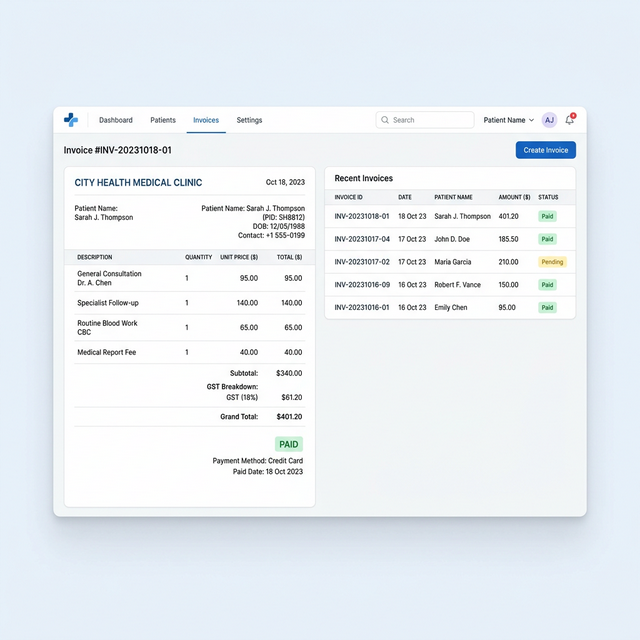Open invoice INV-20231017-04 row
The image size is (640, 640).
coord(450,239)
